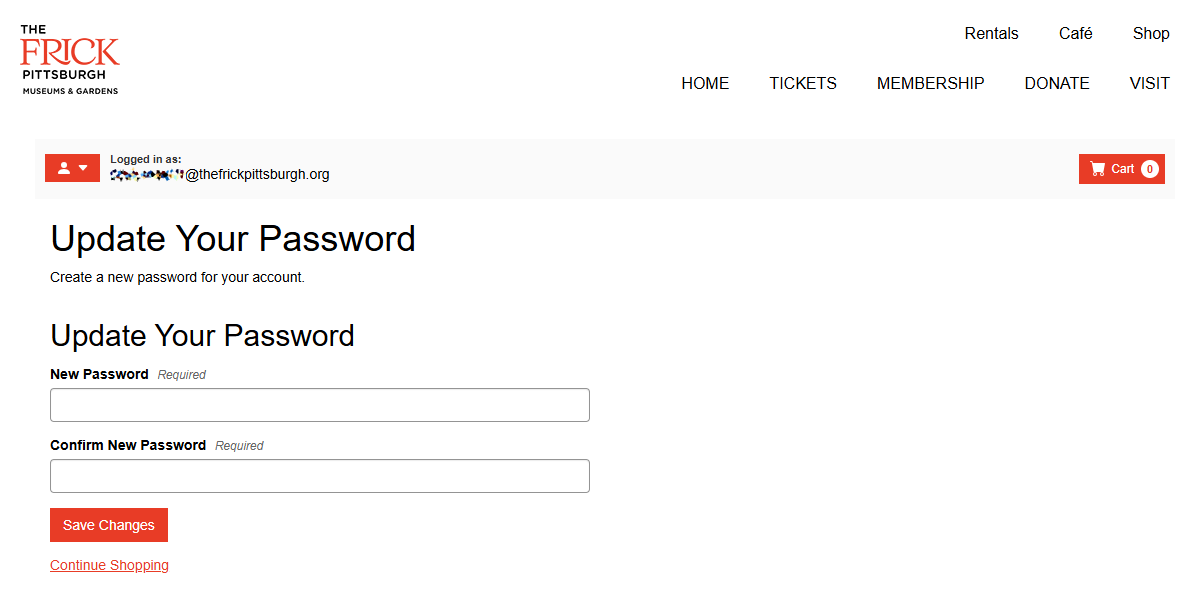Focus the New Password input field
The width and height of the screenshot is (1200, 604).
(x=320, y=405)
